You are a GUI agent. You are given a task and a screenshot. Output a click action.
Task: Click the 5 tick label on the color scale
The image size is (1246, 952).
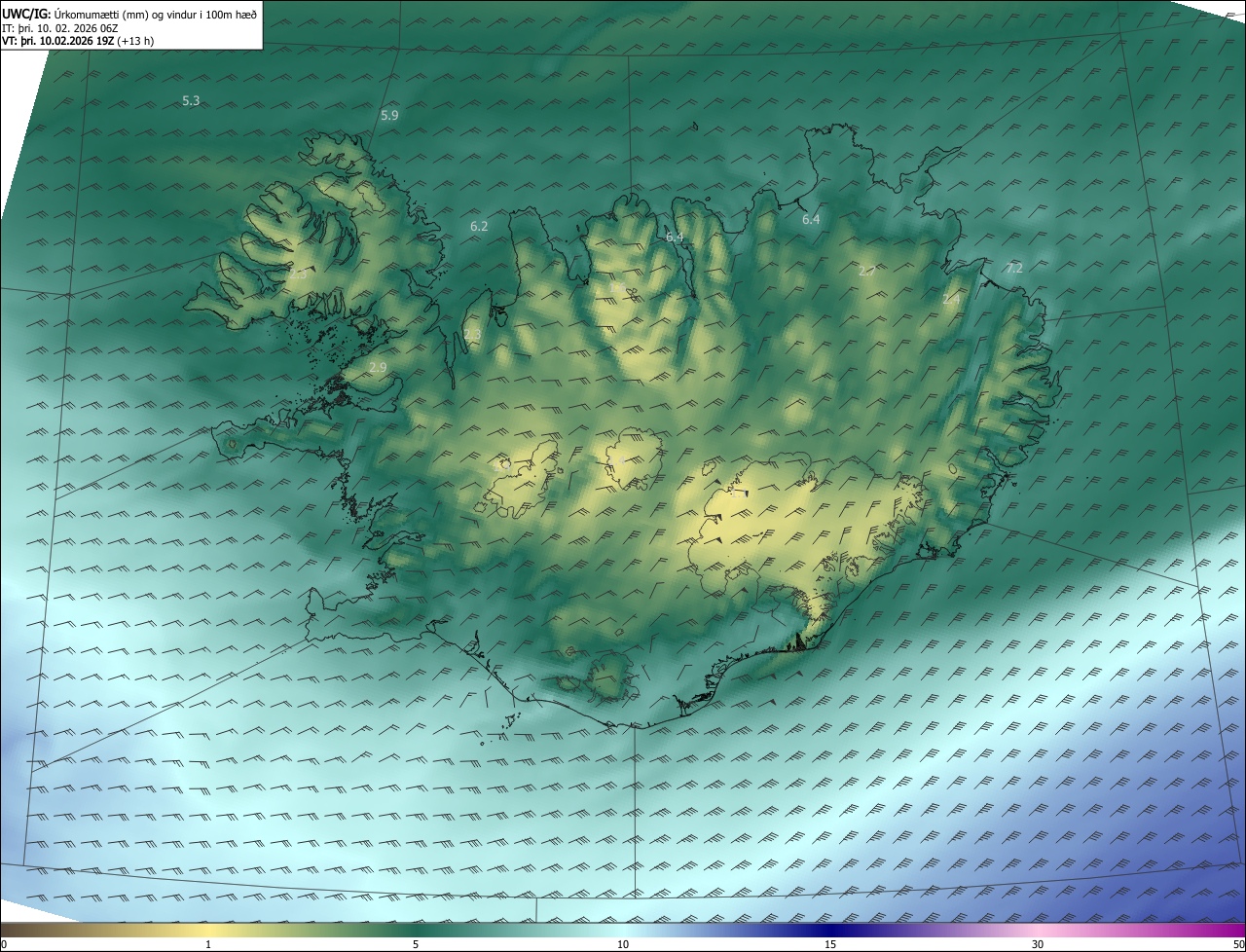(x=416, y=944)
